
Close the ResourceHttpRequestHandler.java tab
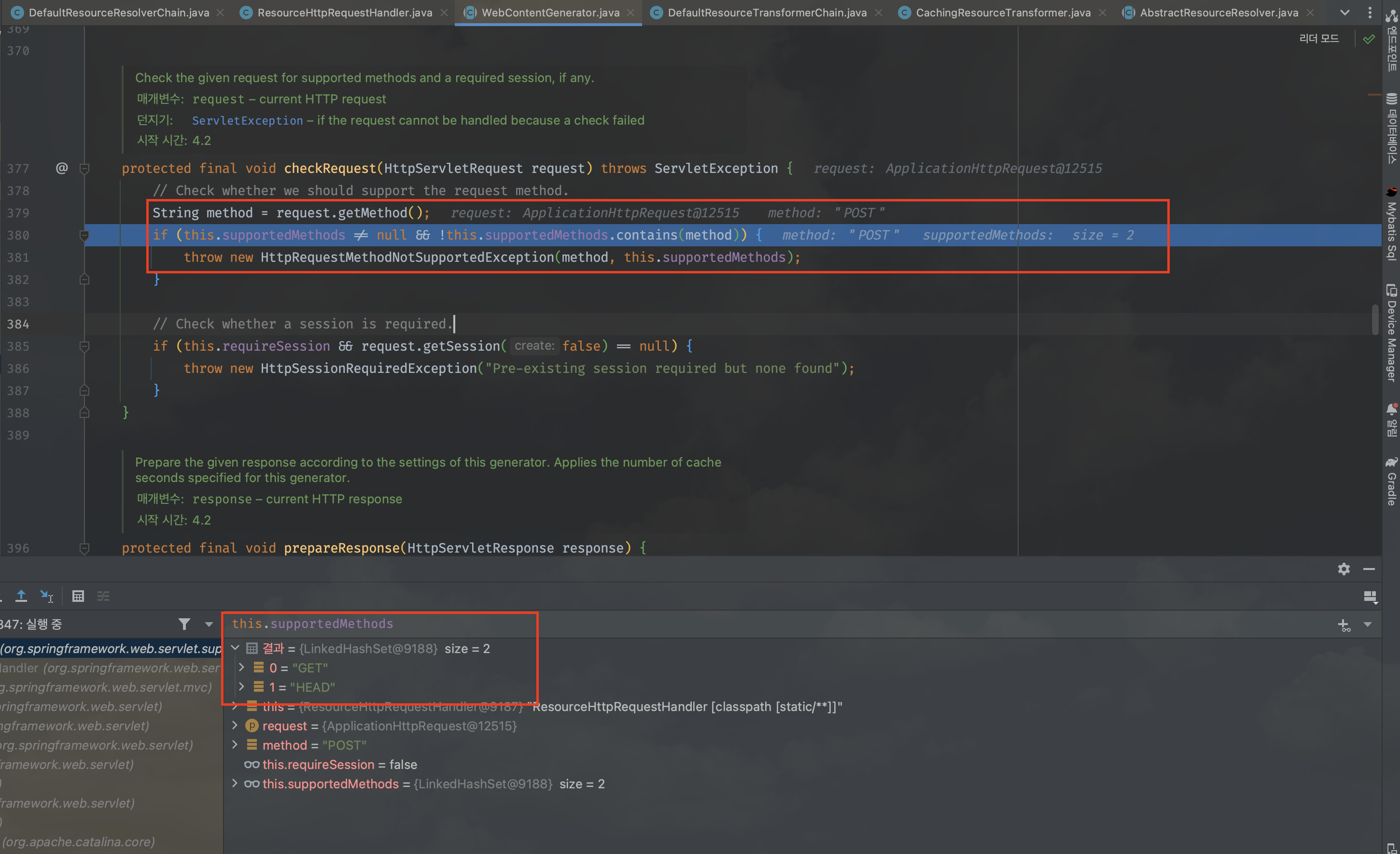(x=444, y=13)
